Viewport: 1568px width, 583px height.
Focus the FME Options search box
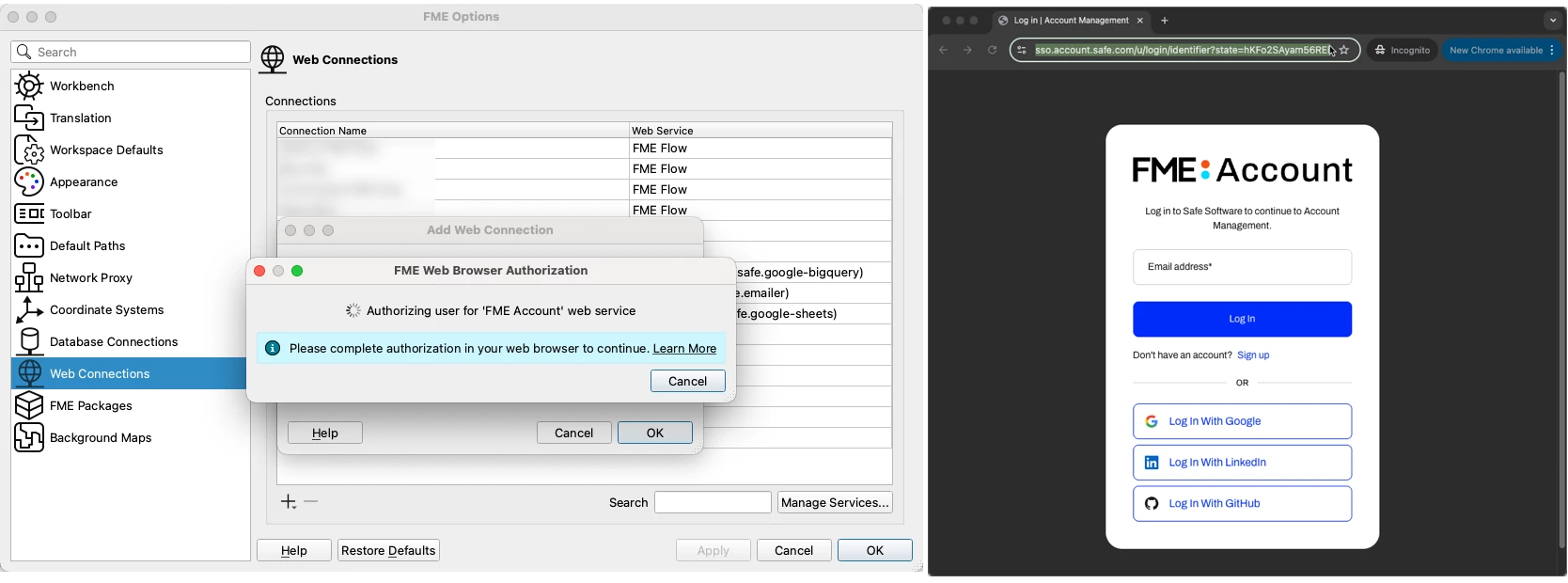pos(131,52)
